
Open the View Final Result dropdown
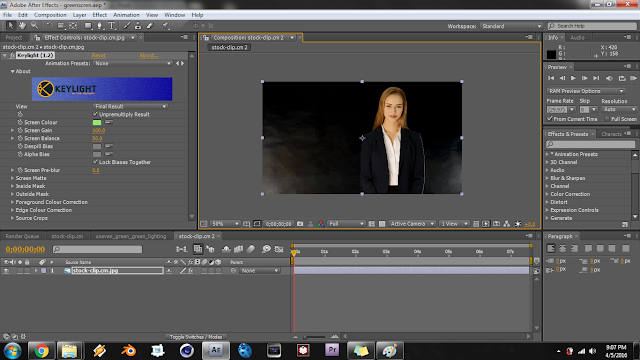pos(131,107)
